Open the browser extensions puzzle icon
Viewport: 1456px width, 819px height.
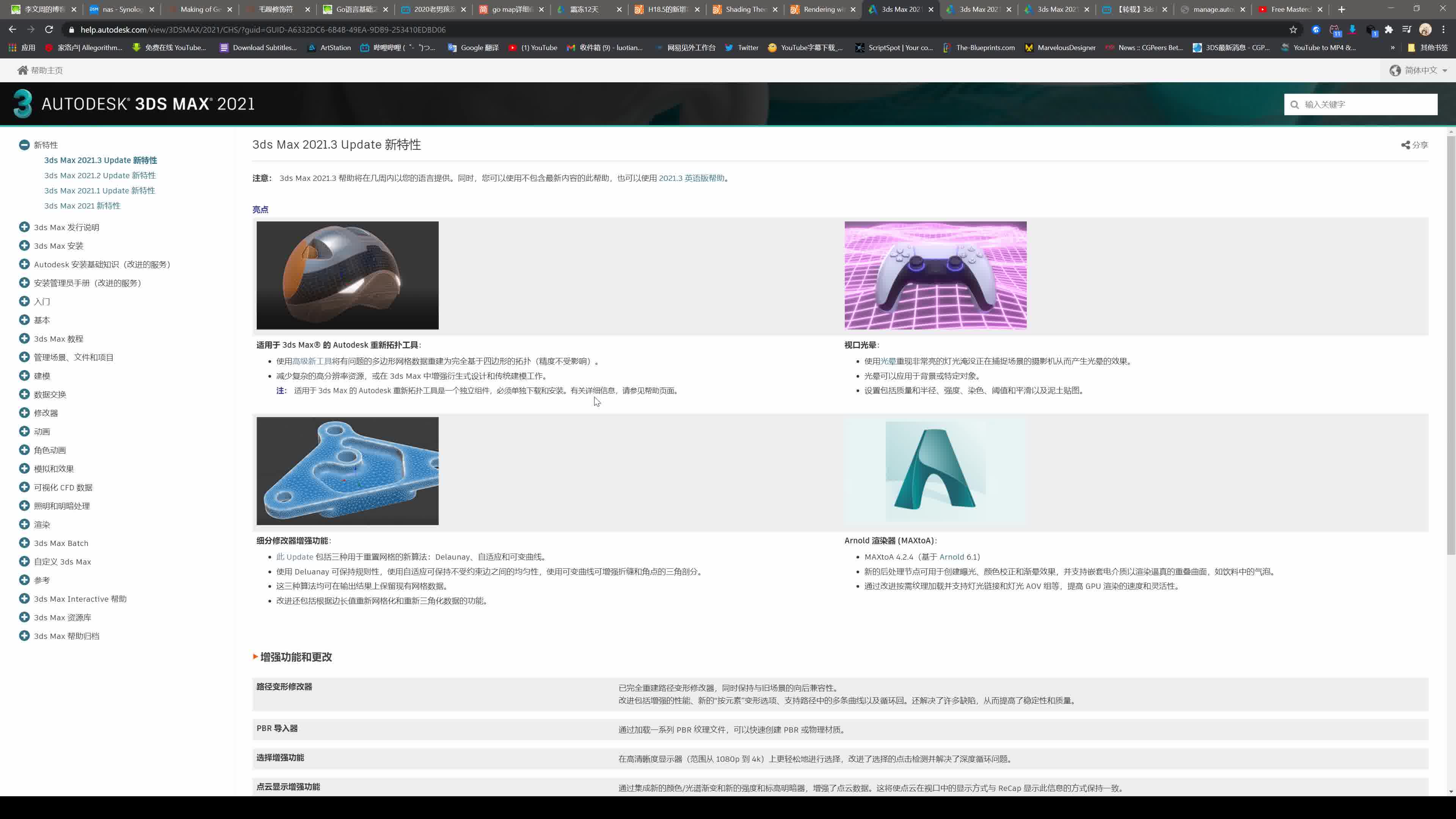(1389, 30)
